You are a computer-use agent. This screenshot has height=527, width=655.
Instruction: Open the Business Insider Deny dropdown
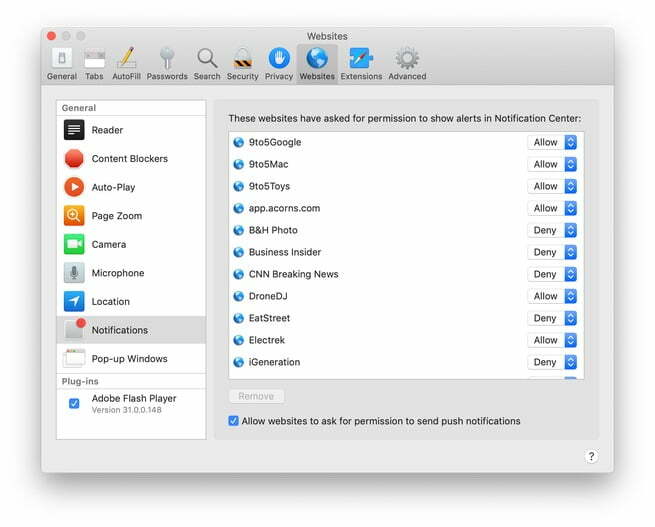552,252
